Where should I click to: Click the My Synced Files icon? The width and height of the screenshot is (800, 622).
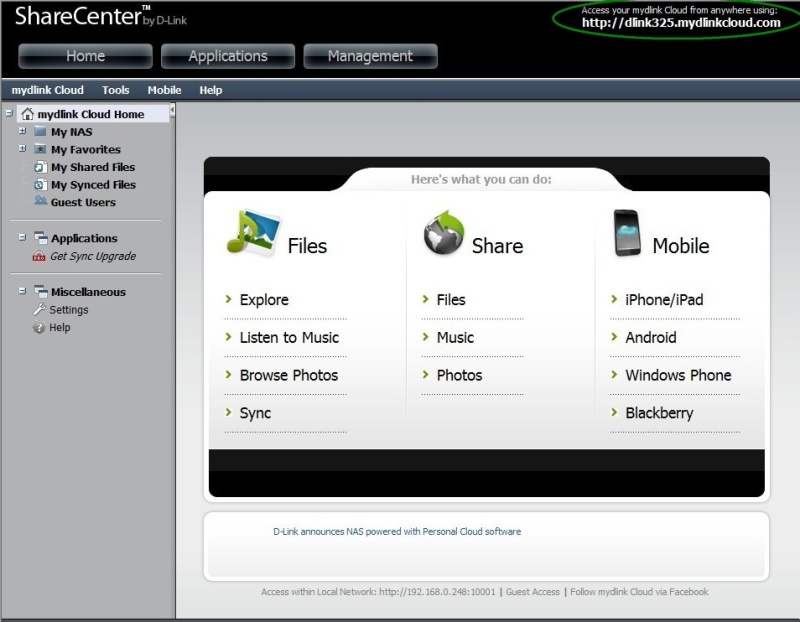pyautogui.click(x=40, y=185)
